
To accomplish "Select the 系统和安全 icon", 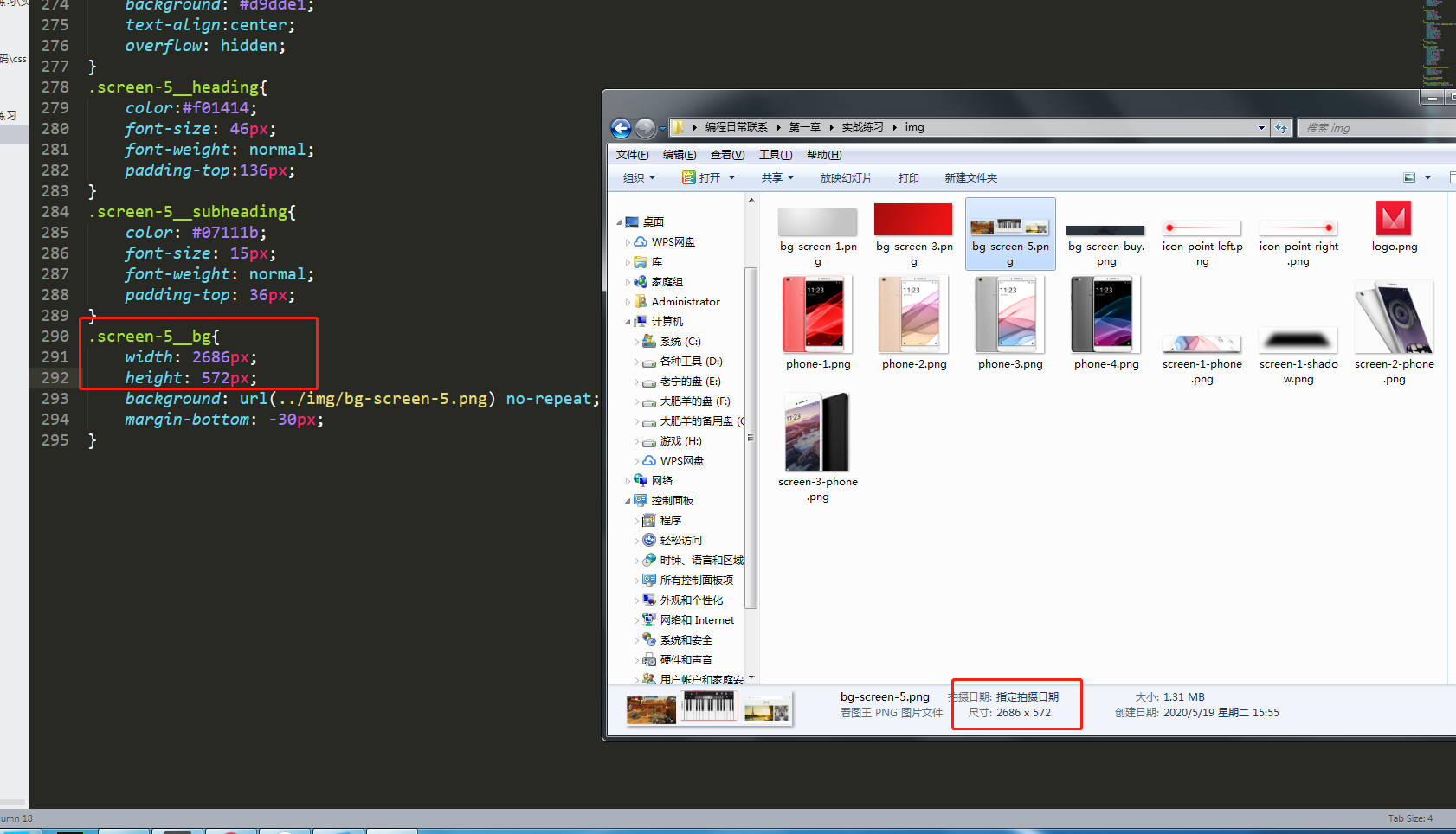I will tap(649, 640).
